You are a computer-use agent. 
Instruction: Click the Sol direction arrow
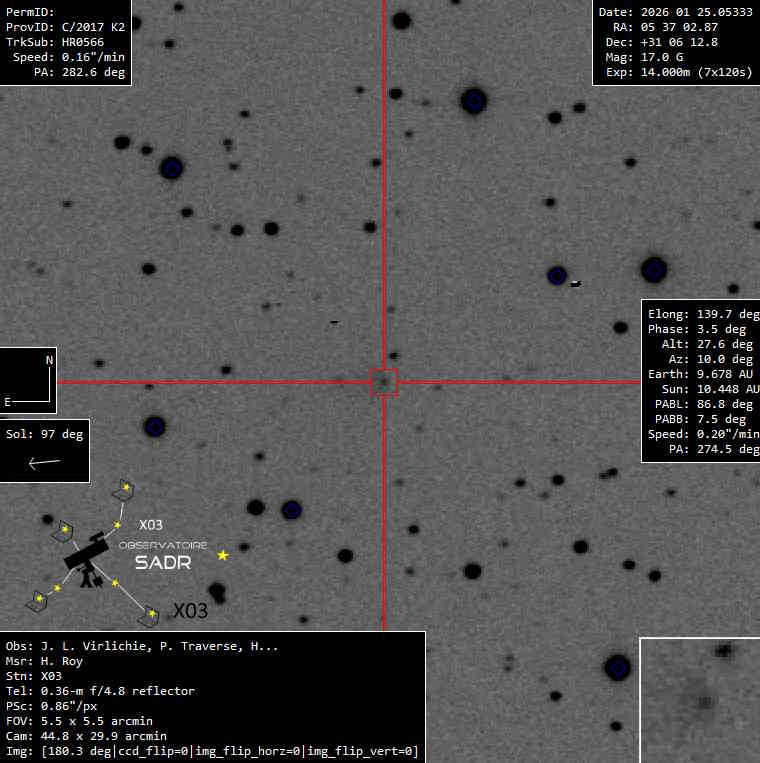[44, 462]
